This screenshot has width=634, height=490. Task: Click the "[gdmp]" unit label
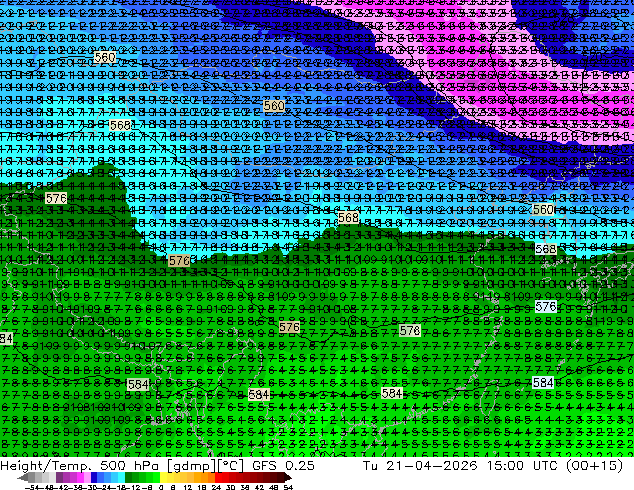(192, 466)
